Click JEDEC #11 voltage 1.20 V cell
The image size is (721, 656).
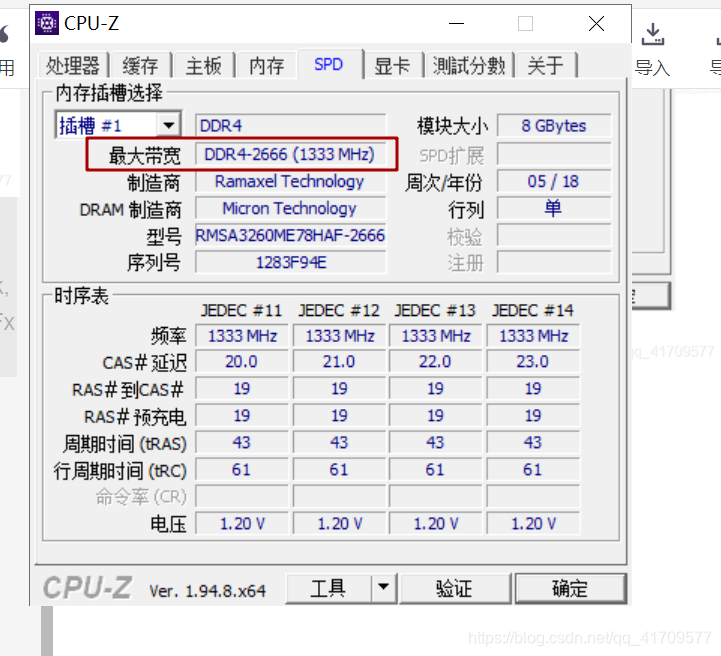click(242, 524)
